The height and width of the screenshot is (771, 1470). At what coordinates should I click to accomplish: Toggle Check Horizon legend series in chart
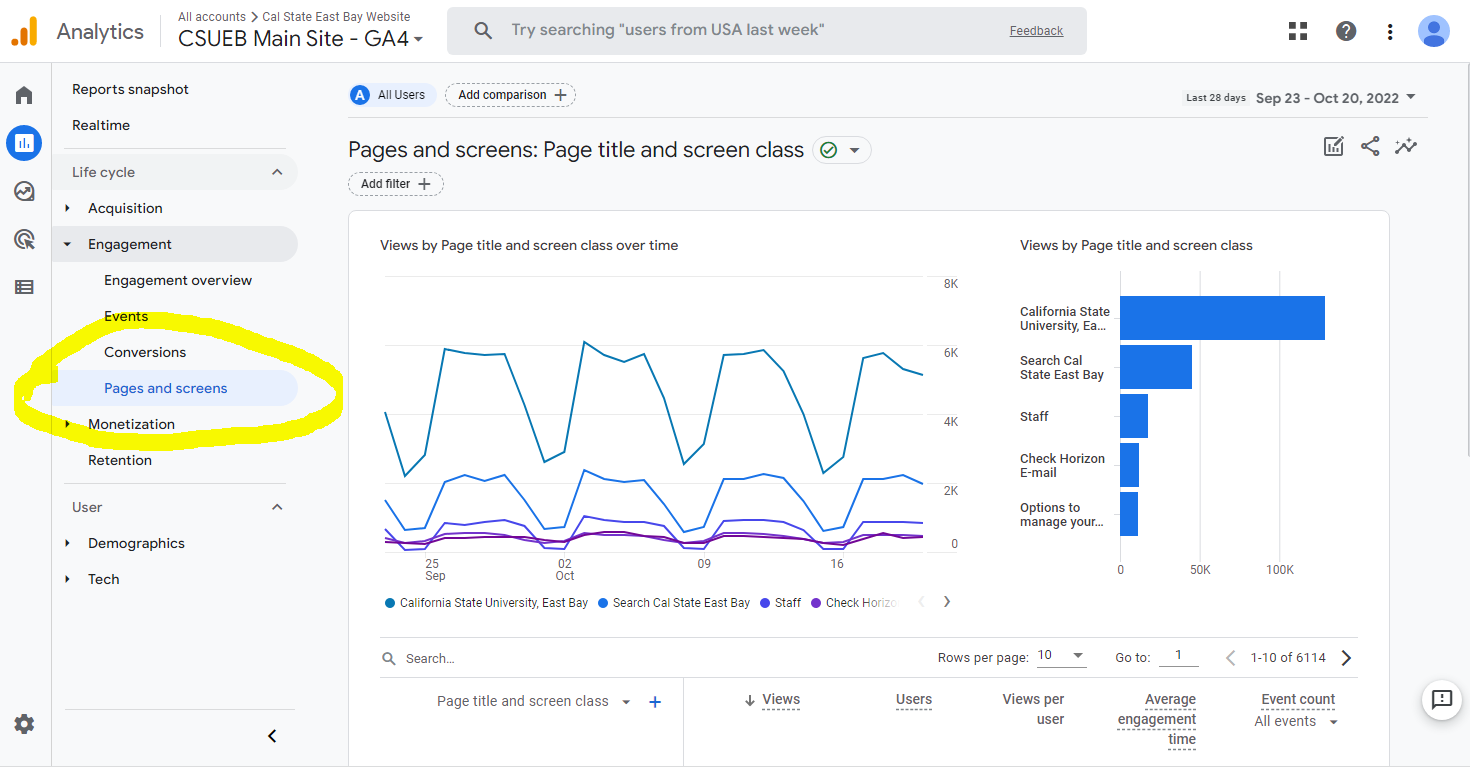pyautogui.click(x=854, y=603)
